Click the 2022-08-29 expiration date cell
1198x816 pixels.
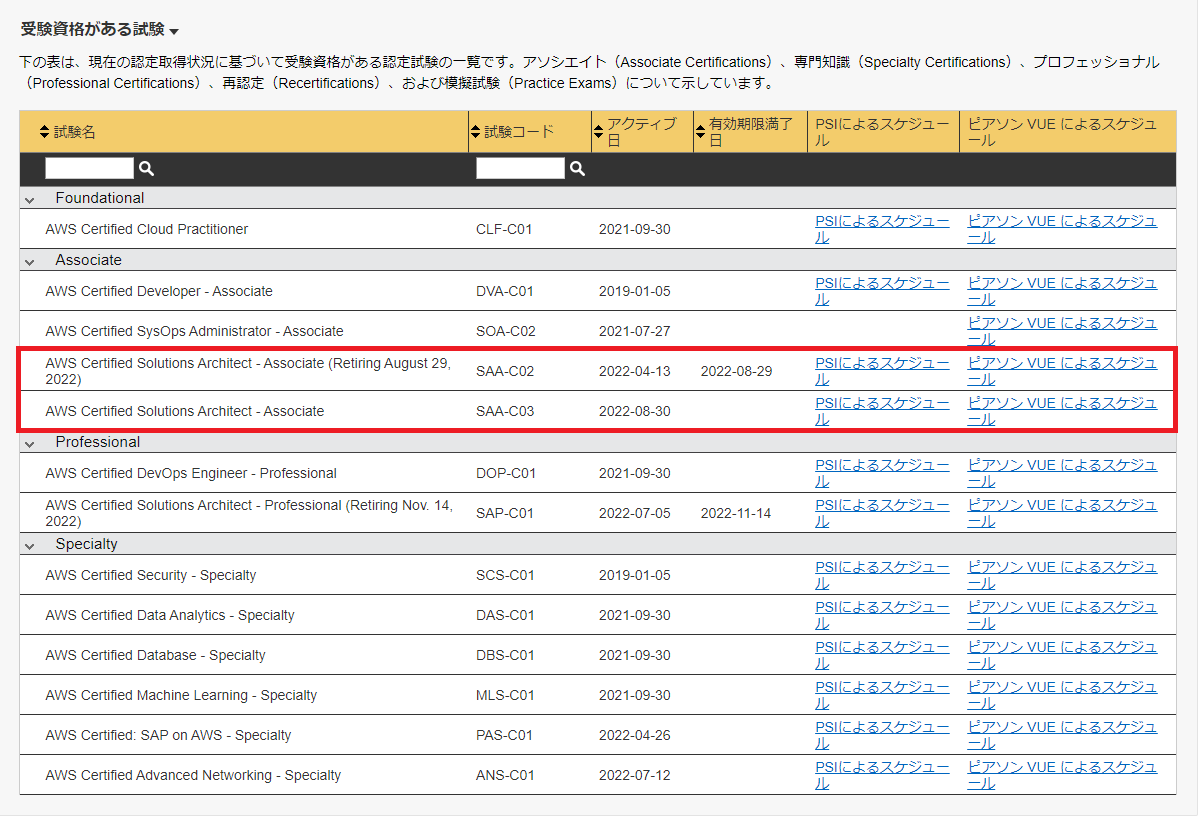[x=737, y=371]
